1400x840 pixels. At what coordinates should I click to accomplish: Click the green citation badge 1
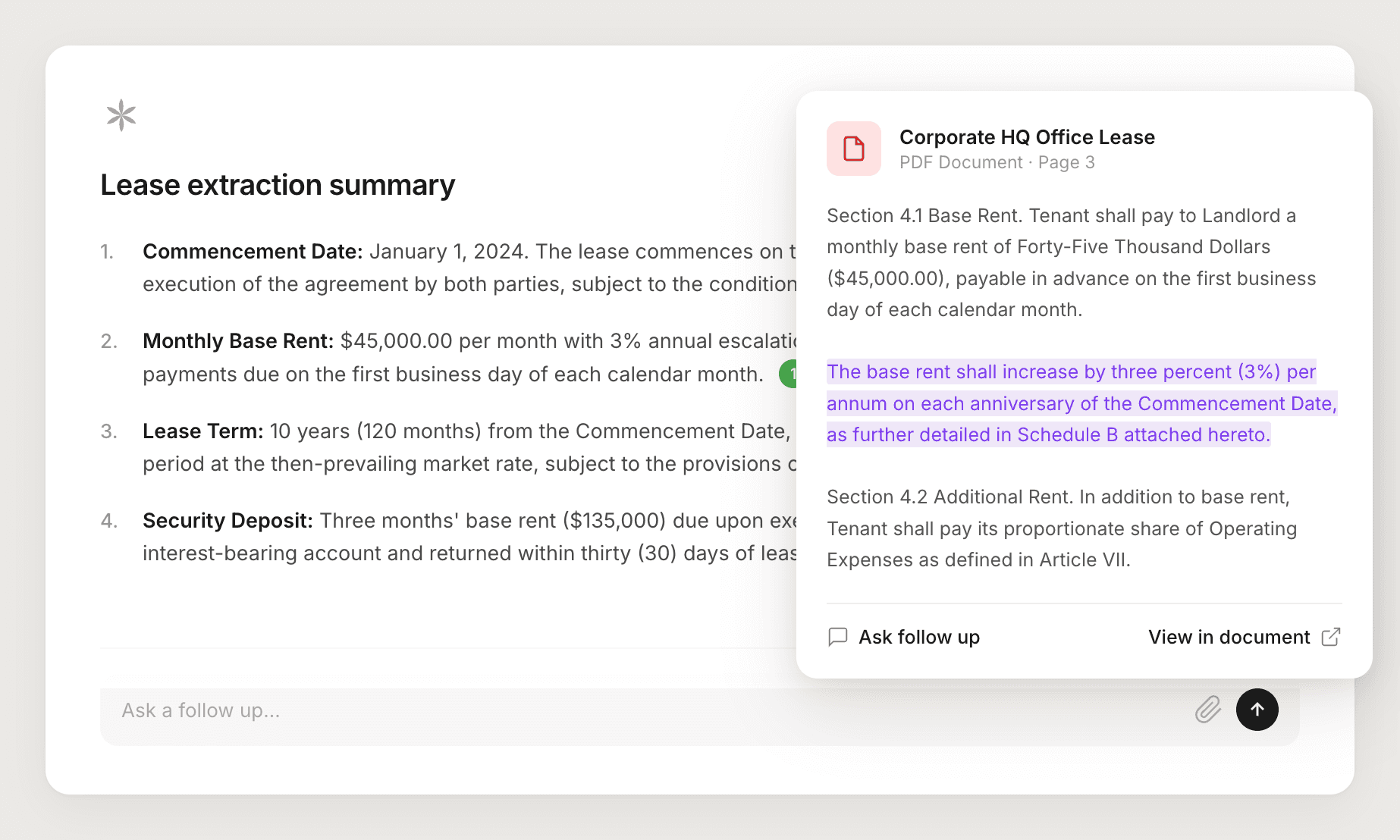point(789,374)
